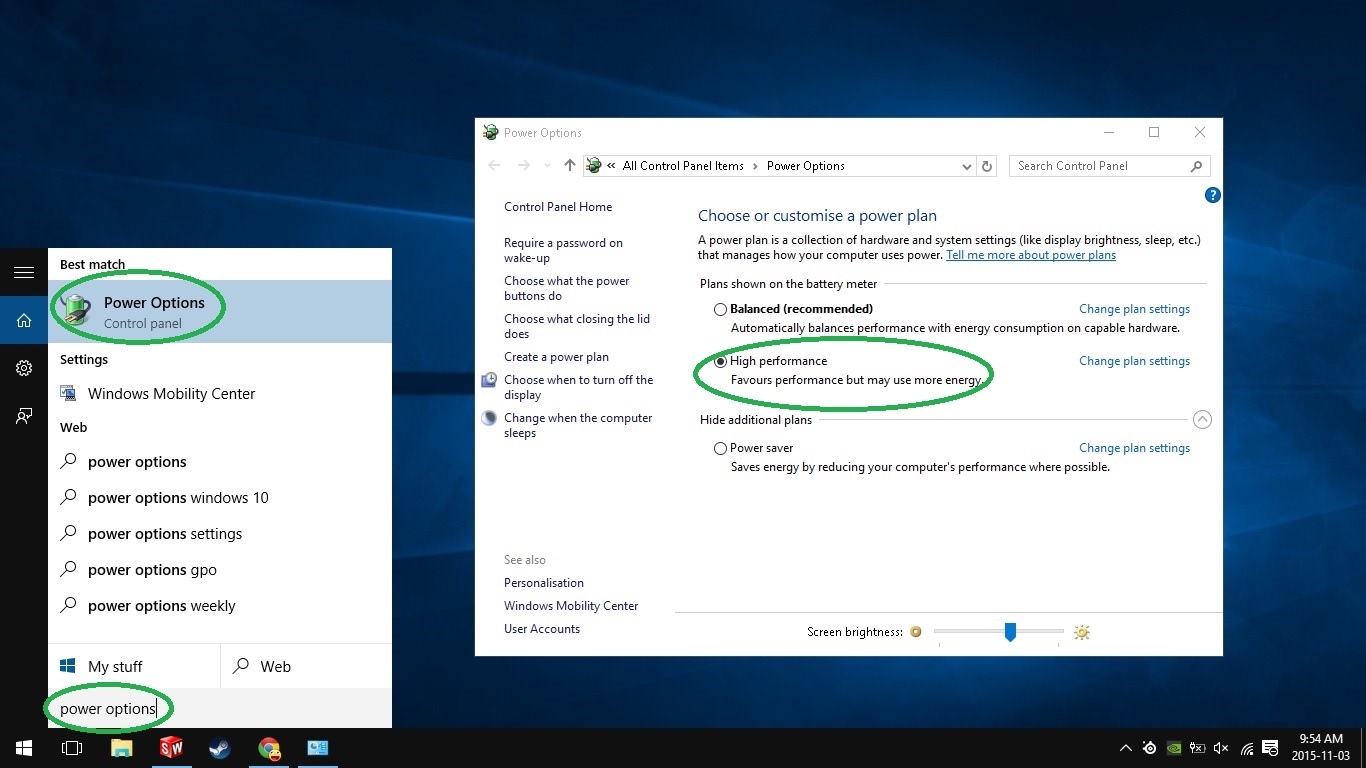Open Task View from the taskbar
This screenshot has width=1366, height=768.
click(71, 748)
